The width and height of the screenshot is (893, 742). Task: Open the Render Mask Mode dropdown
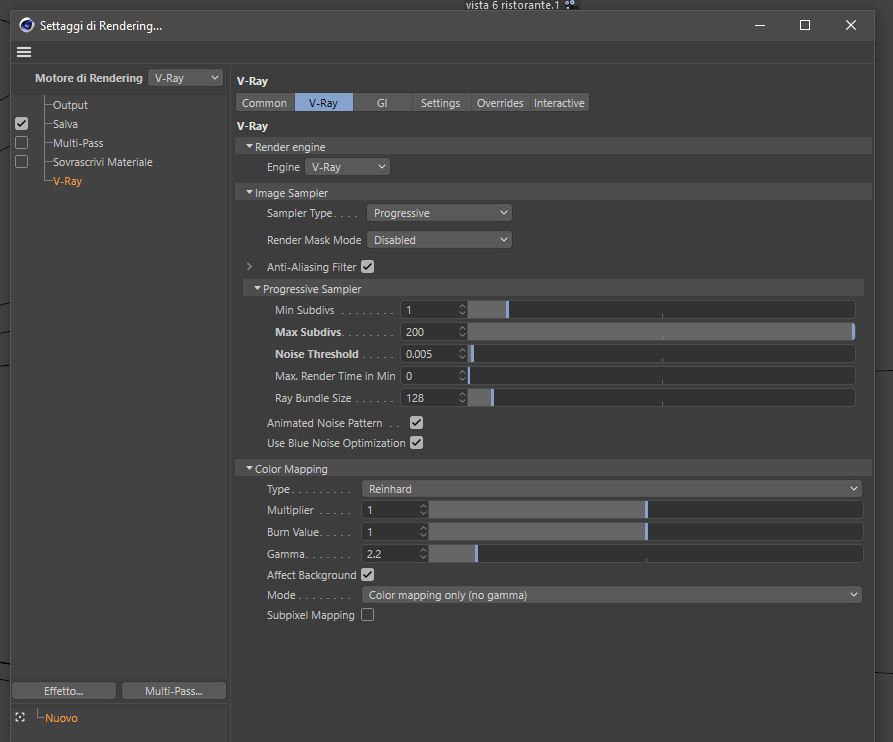point(439,240)
